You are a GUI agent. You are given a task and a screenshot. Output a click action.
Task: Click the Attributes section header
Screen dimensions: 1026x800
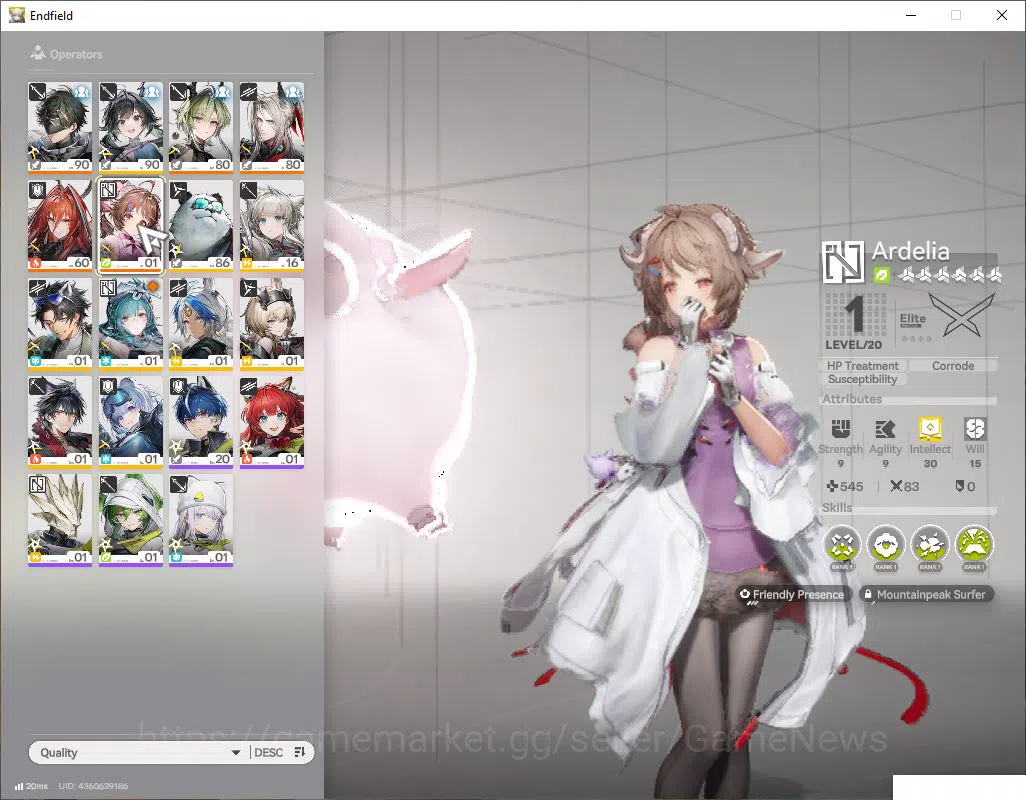(x=851, y=398)
